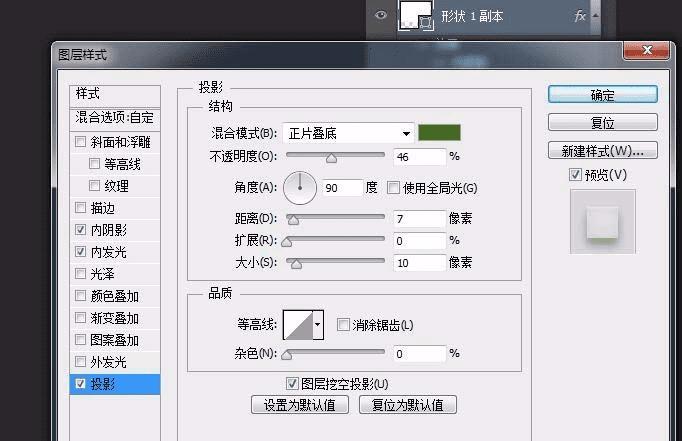Open the 等高线 contour picker arrow
This screenshot has width=682, height=441.
pyautogui.click(x=318, y=324)
